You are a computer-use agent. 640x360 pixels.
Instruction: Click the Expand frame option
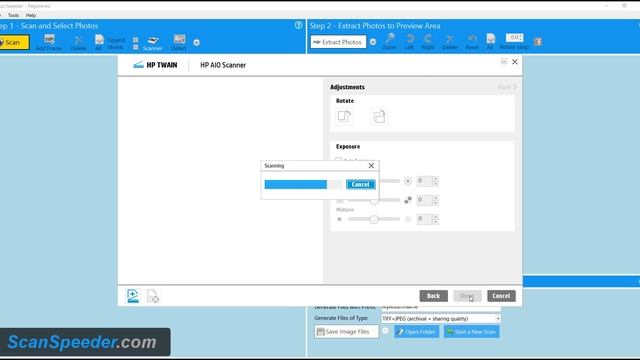[x=116, y=40]
